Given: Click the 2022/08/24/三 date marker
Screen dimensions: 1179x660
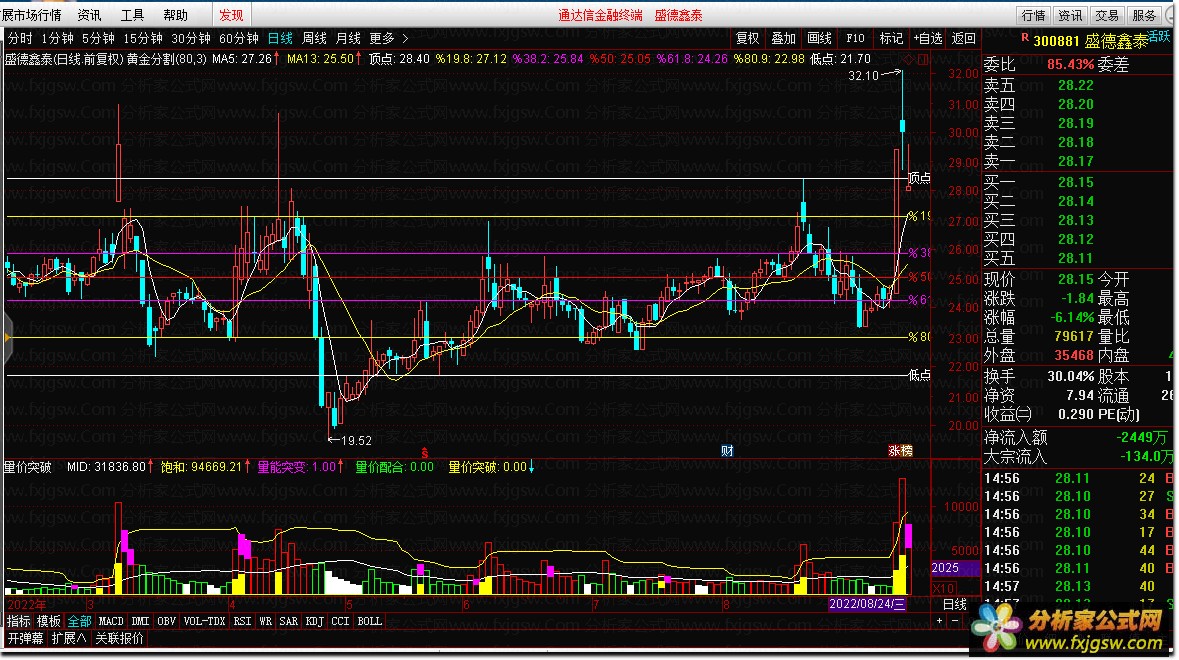Looking at the screenshot, I should point(867,604).
